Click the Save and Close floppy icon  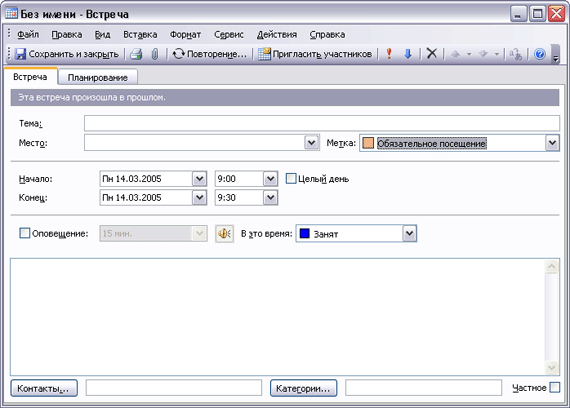[20, 54]
